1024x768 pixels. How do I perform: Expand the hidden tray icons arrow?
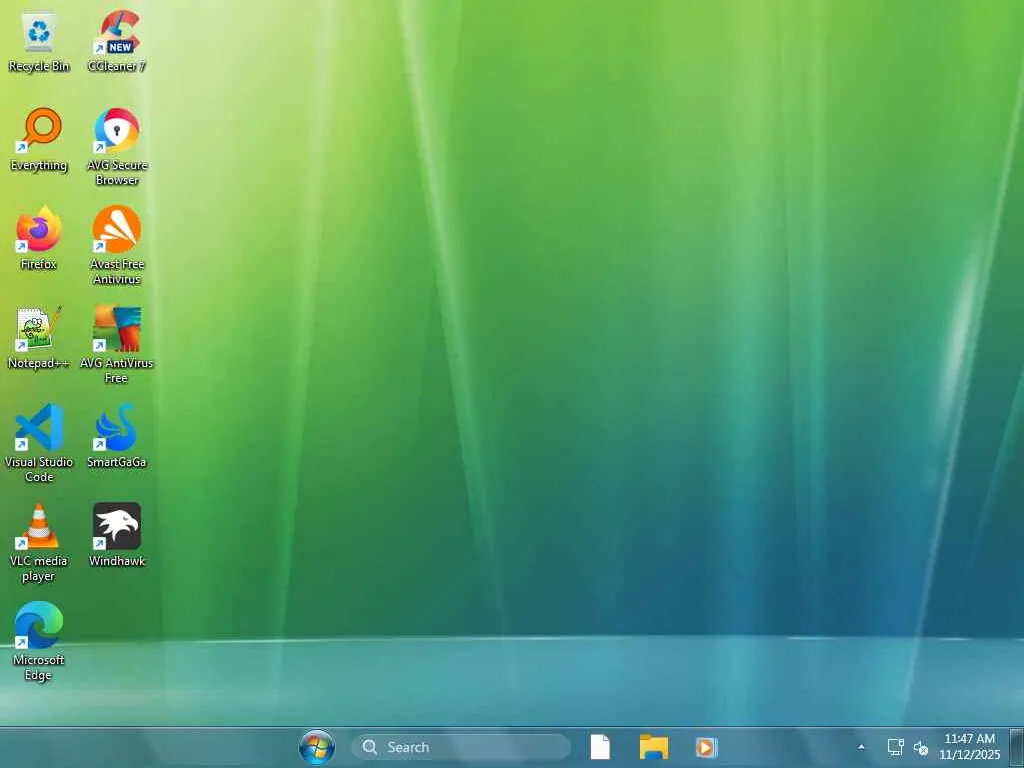[x=861, y=747]
